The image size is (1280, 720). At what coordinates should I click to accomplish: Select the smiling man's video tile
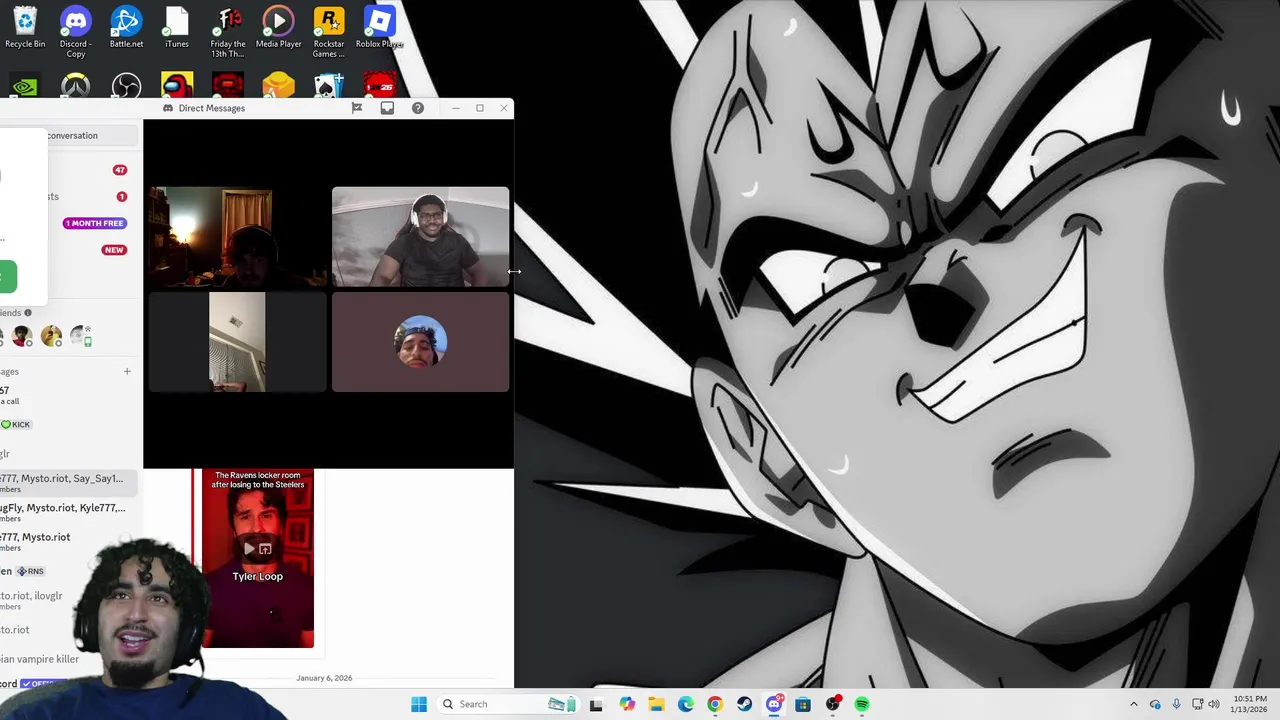point(420,237)
